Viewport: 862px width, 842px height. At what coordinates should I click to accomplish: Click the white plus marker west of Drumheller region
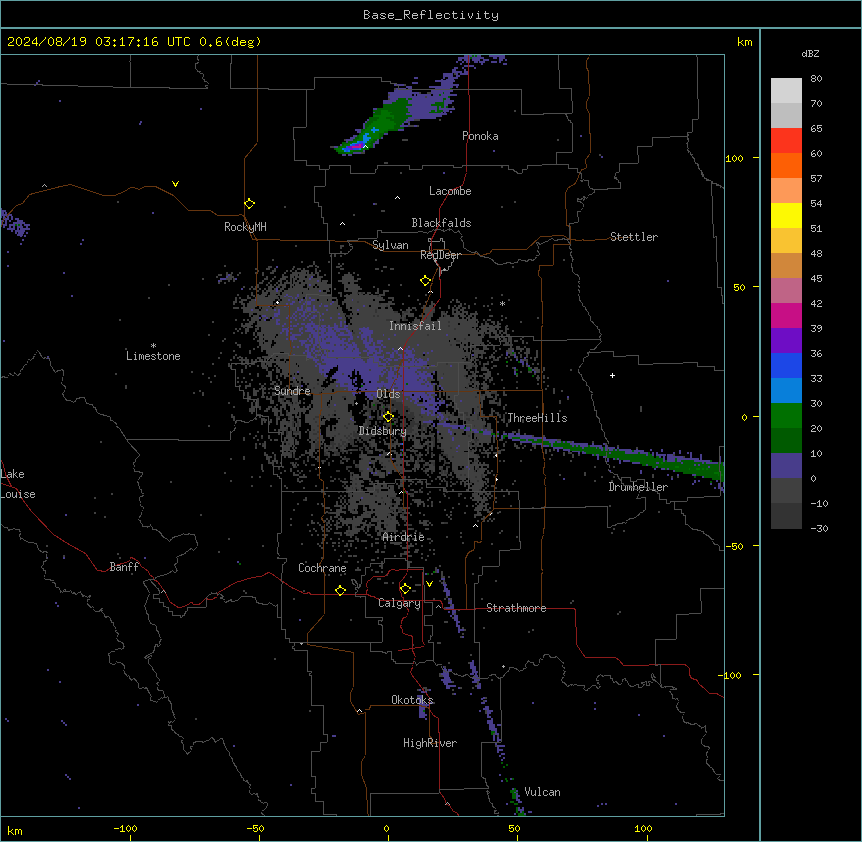612,375
